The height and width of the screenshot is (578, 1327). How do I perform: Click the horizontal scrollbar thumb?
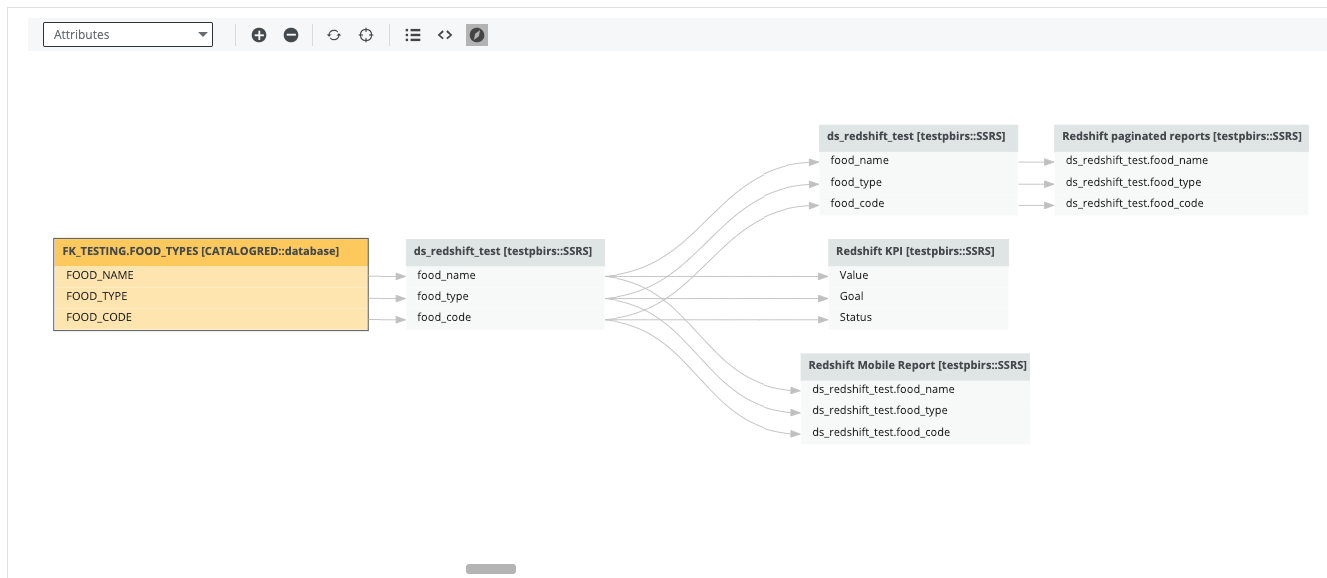(491, 569)
